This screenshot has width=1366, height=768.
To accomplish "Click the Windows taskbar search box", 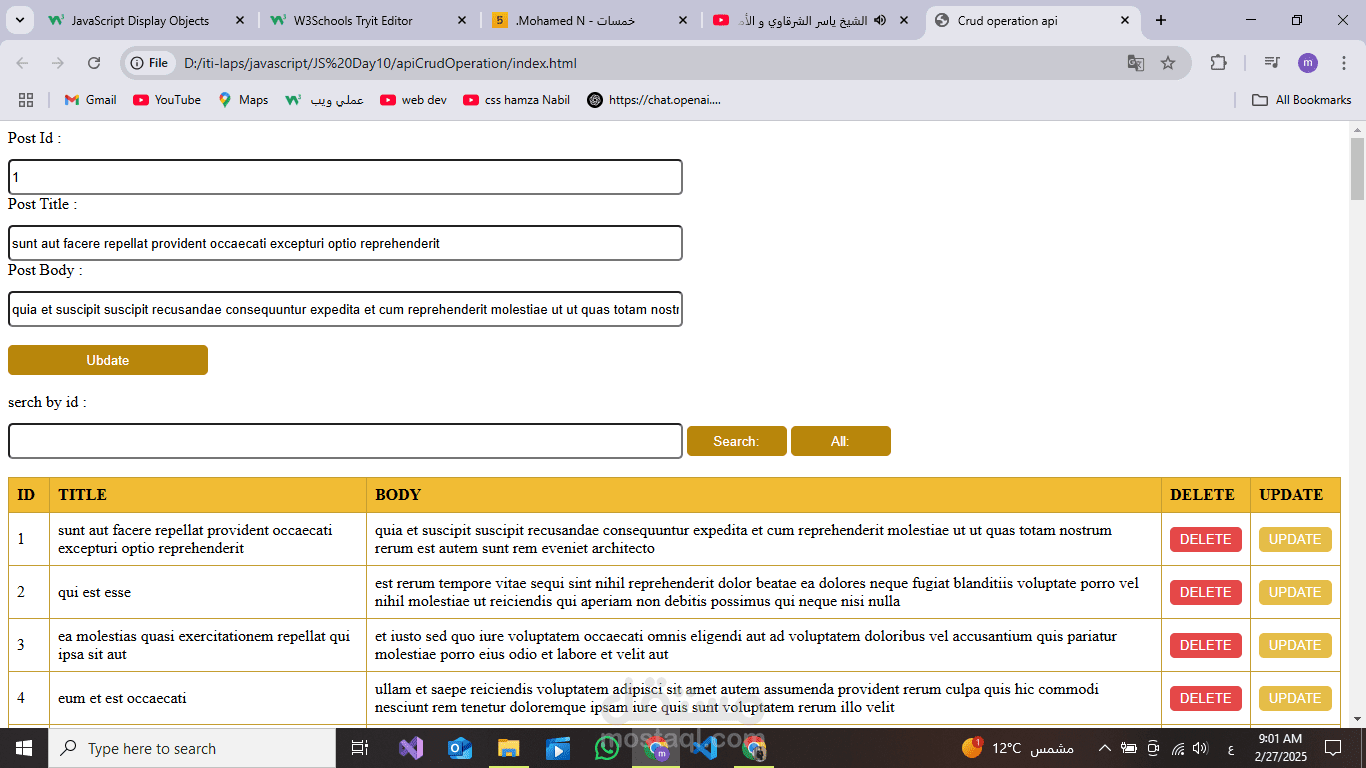I will coord(192,748).
